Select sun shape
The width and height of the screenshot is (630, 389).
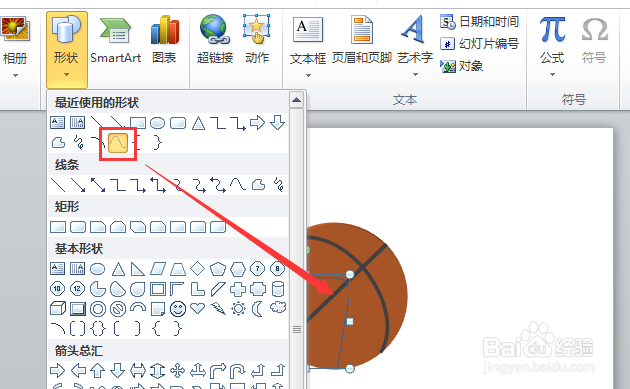pos(238,309)
